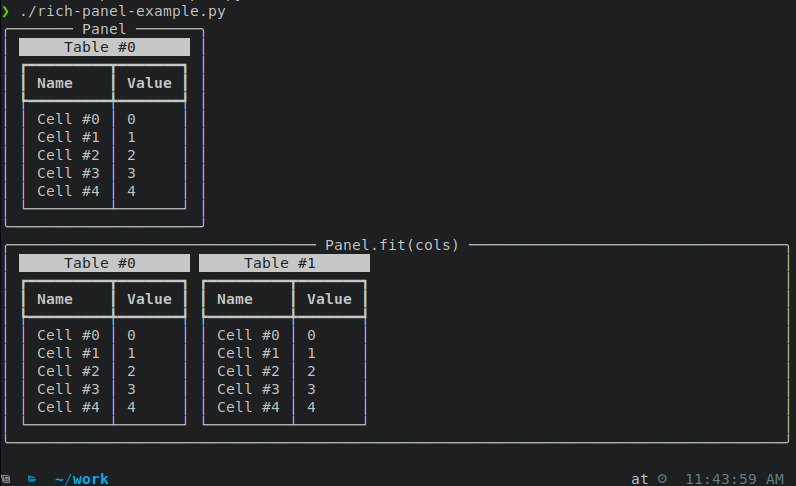The image size is (796, 486).
Task: Click the Table #0 title inside Panel
Action: click(104, 47)
